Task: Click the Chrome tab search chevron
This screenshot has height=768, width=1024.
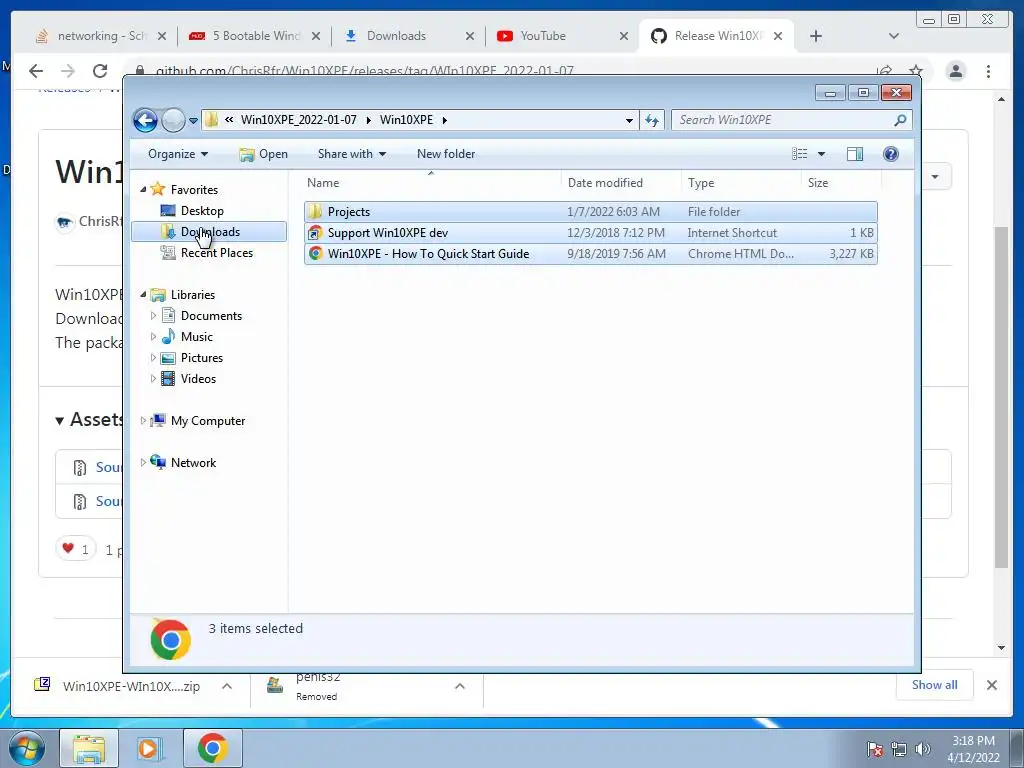Action: [x=894, y=36]
